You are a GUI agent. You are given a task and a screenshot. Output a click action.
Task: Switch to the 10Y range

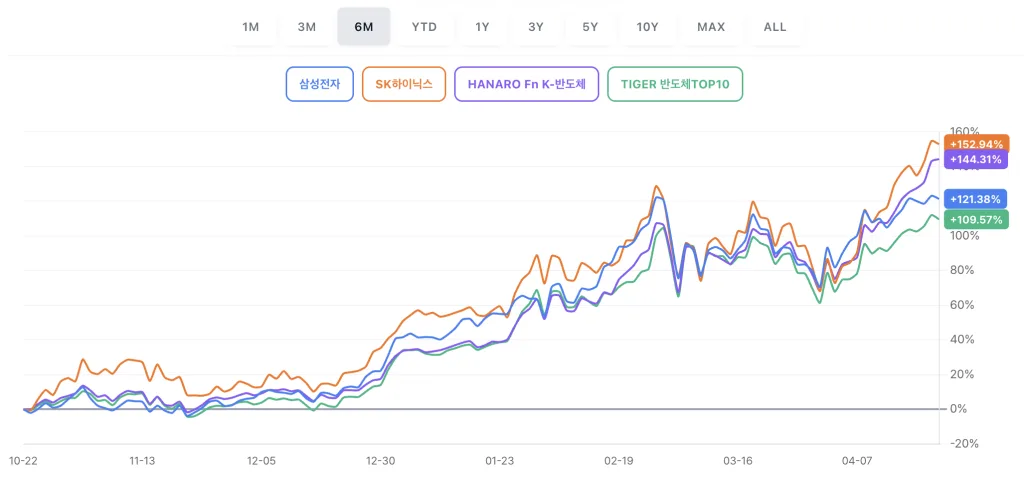(647, 27)
